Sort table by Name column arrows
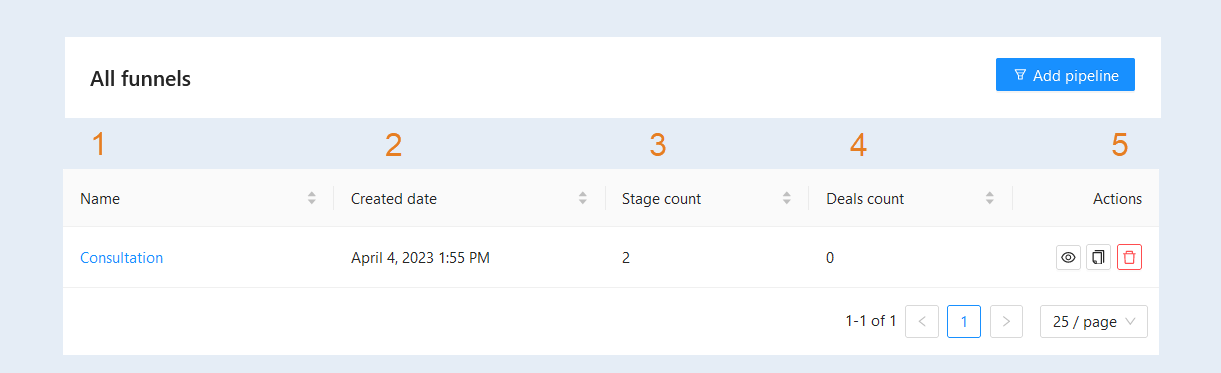Screen dimensions: 1221x373 point(312,199)
